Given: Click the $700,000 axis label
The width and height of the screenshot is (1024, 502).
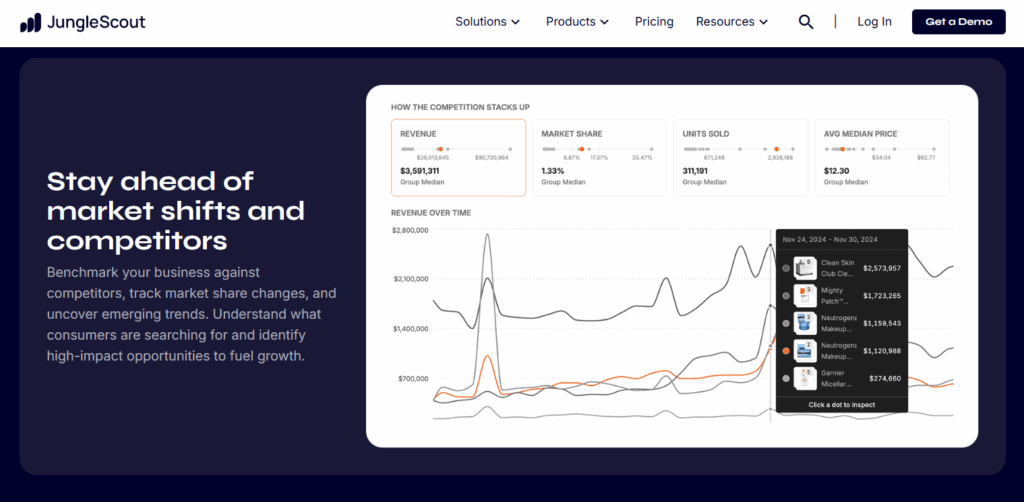Looking at the screenshot, I should (413, 379).
